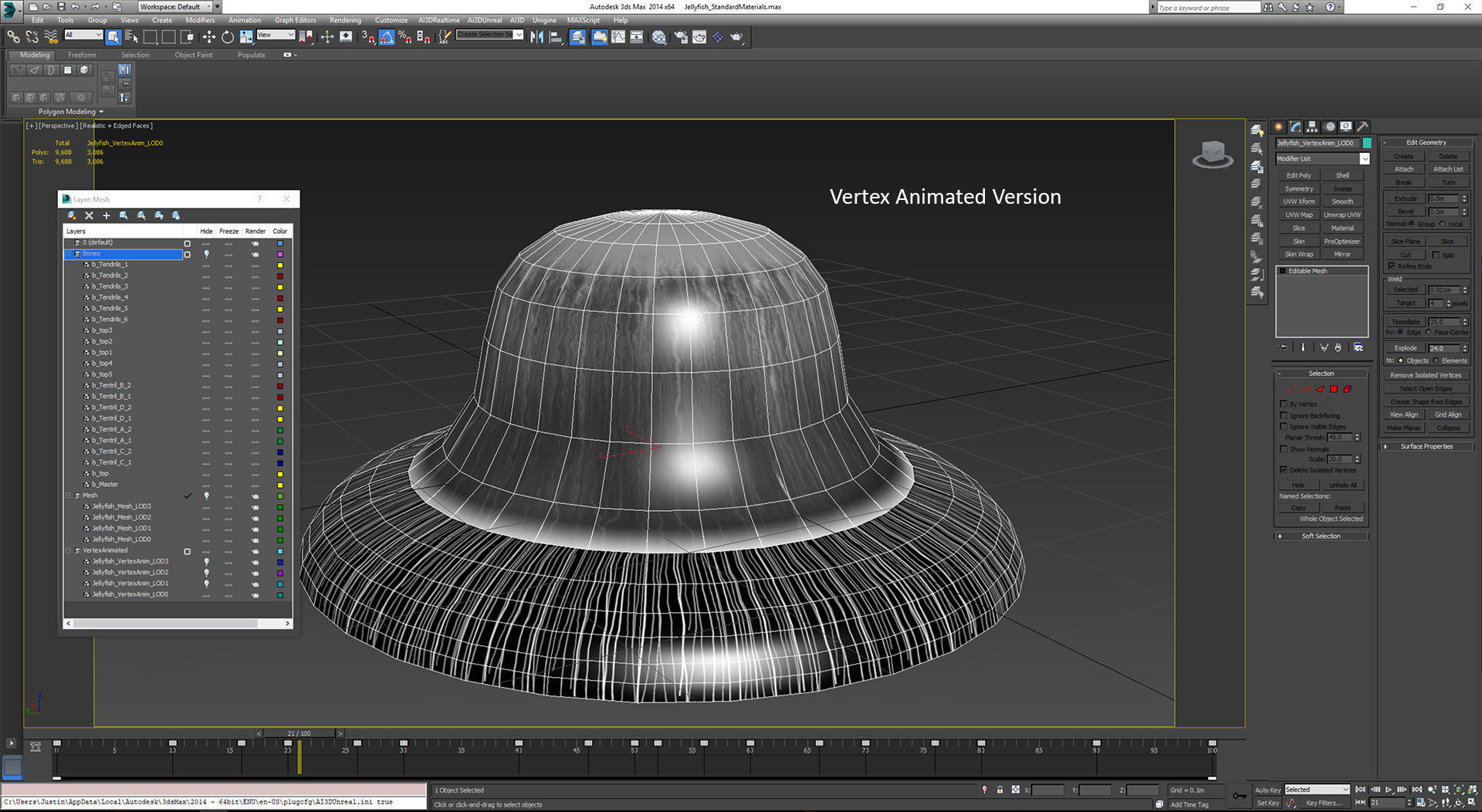Open the Animation menu

click(245, 20)
